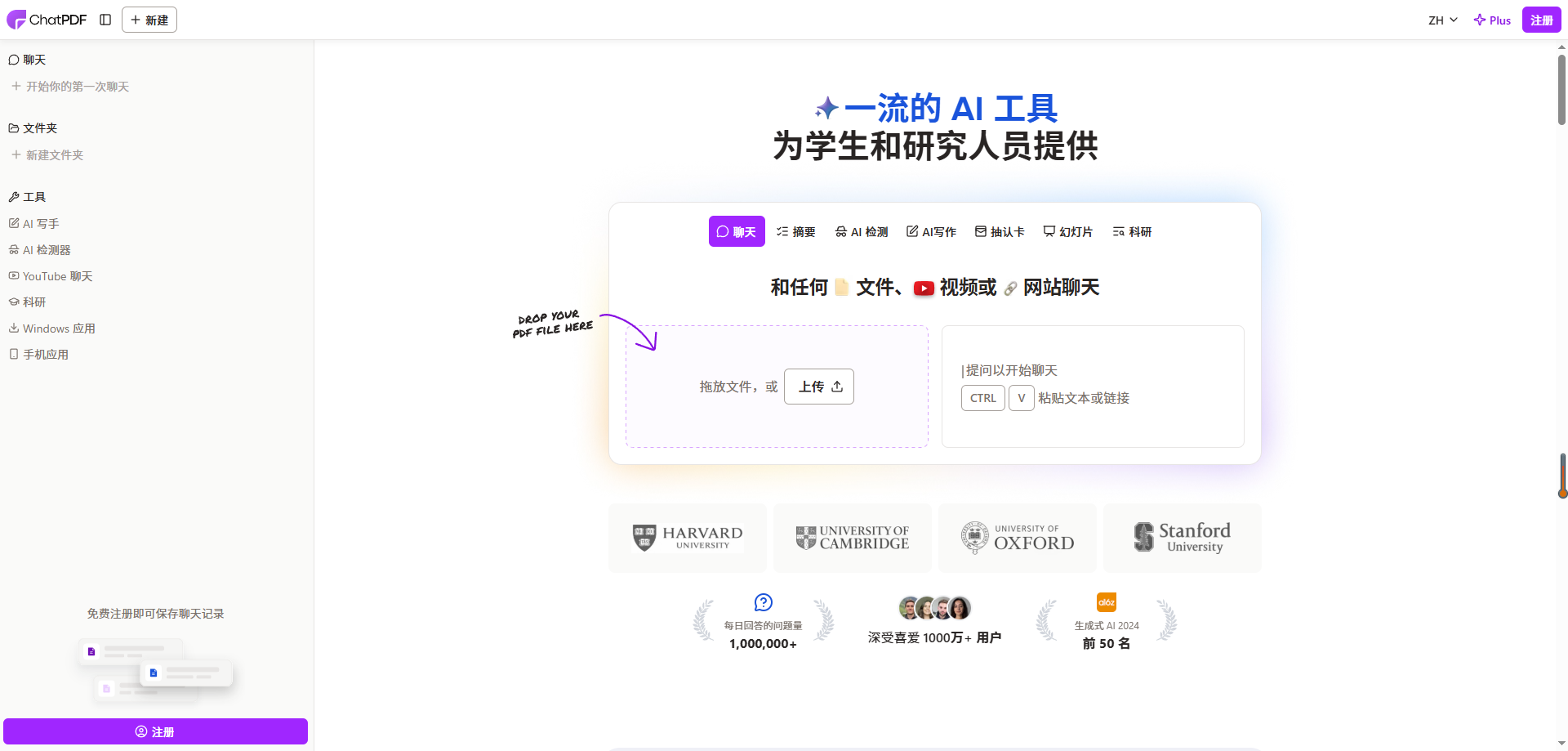Create a folder with 新建文件夹
The image size is (1568, 751).
[x=47, y=155]
